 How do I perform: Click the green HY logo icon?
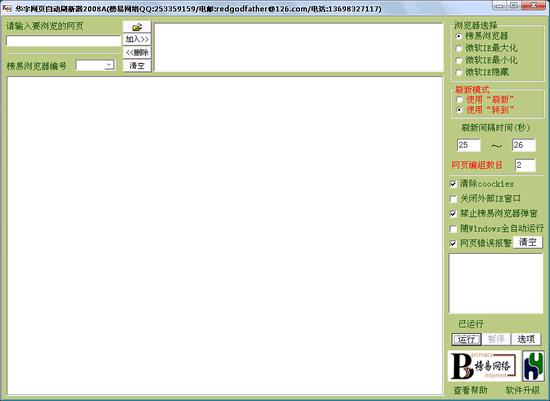tap(533, 366)
